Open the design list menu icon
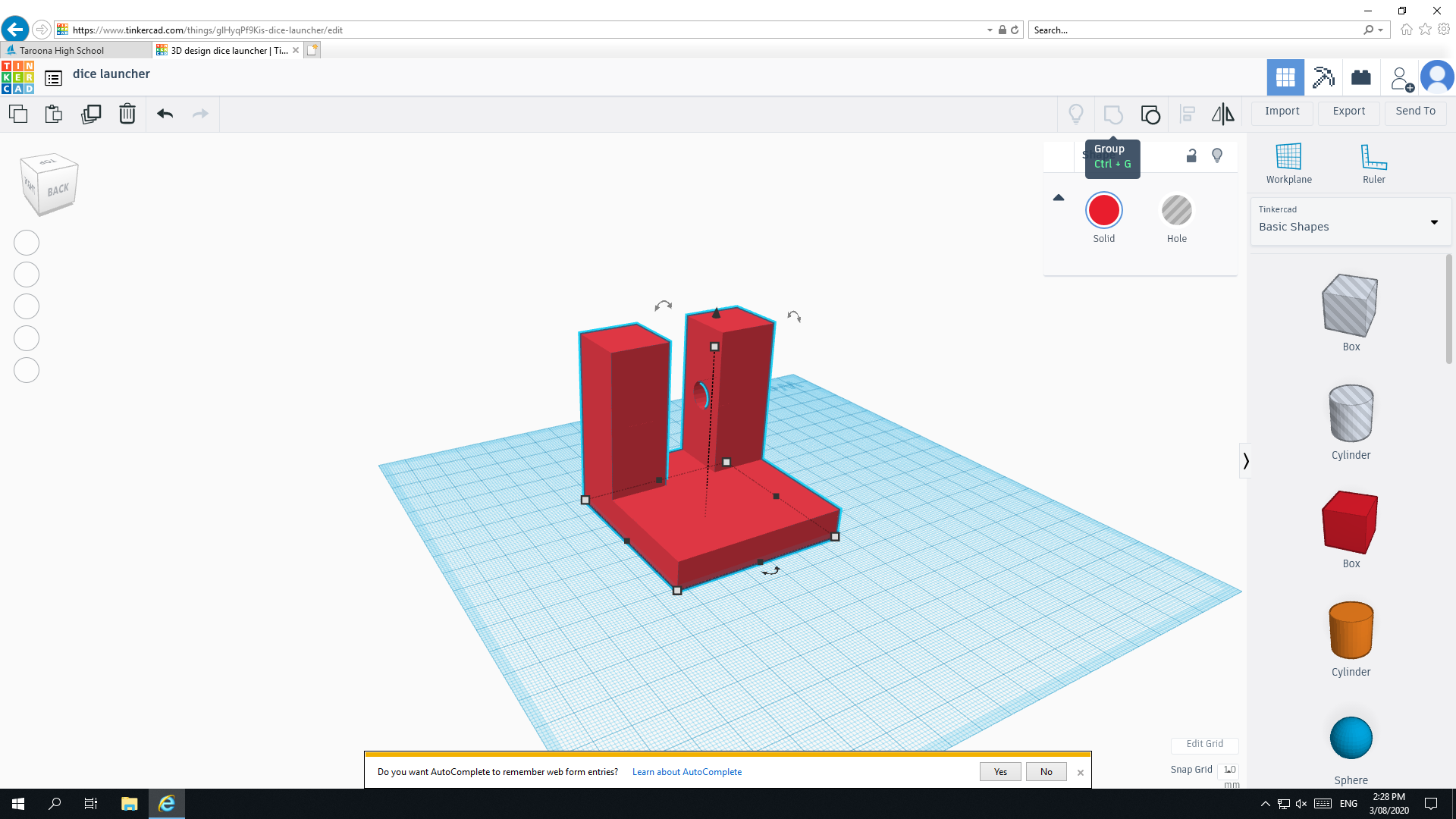This screenshot has width=1456, height=819. point(53,78)
